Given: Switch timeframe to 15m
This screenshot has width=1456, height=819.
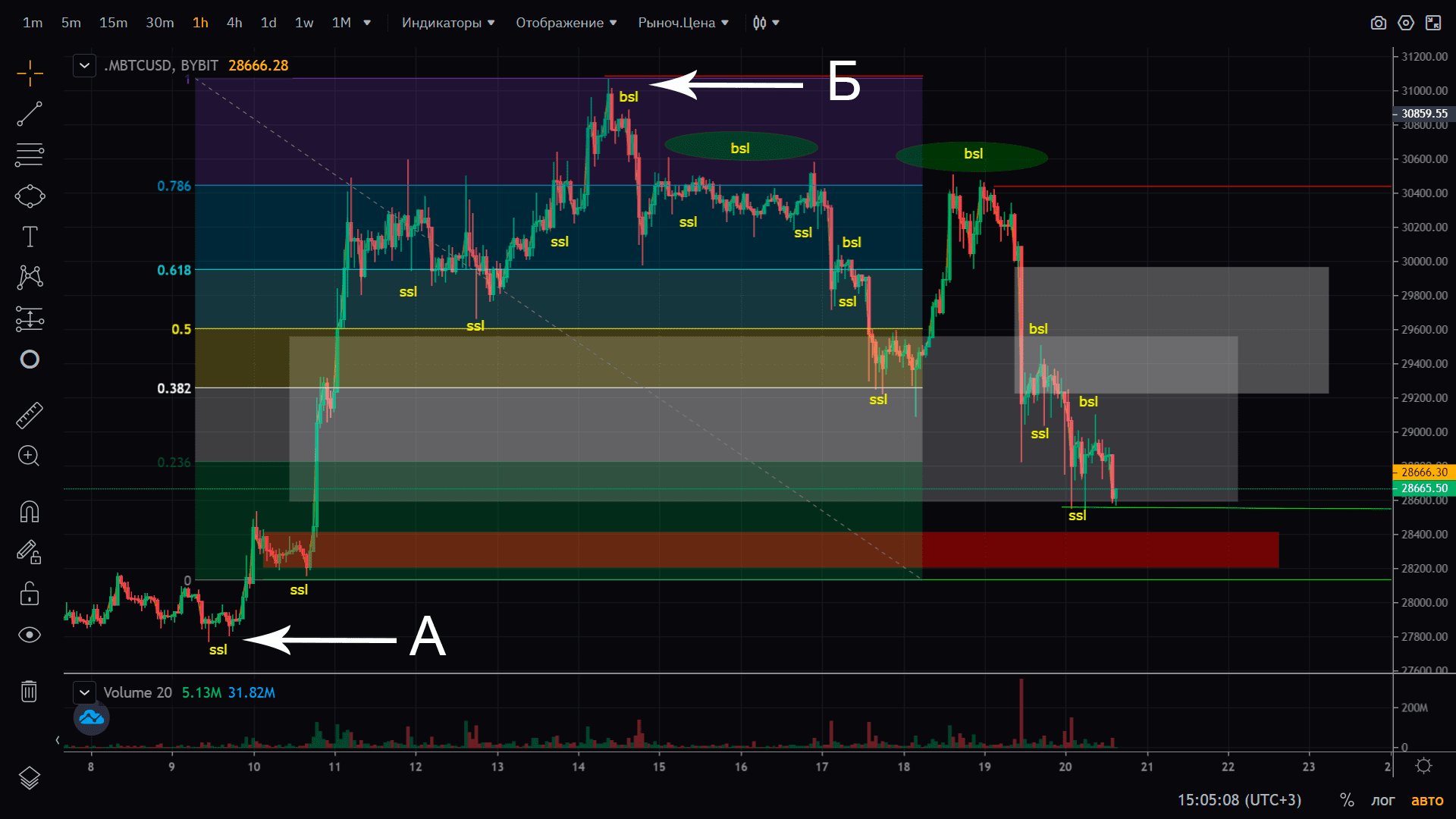Looking at the screenshot, I should [113, 23].
